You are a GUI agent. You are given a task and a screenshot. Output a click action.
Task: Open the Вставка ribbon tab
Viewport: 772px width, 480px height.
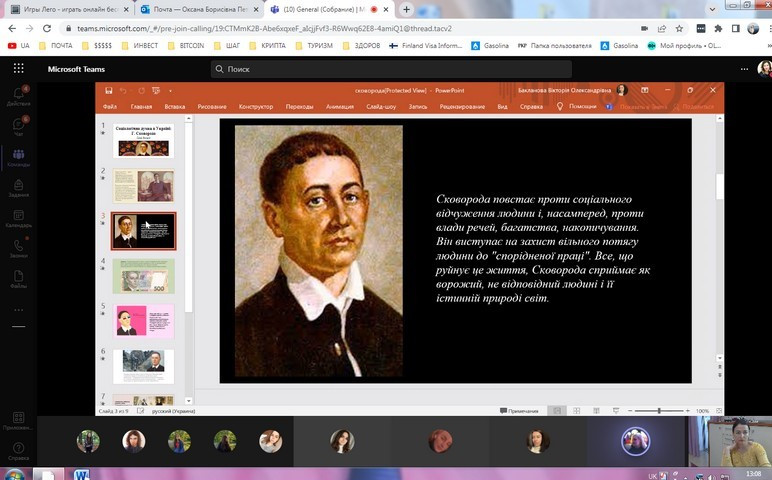[175, 106]
